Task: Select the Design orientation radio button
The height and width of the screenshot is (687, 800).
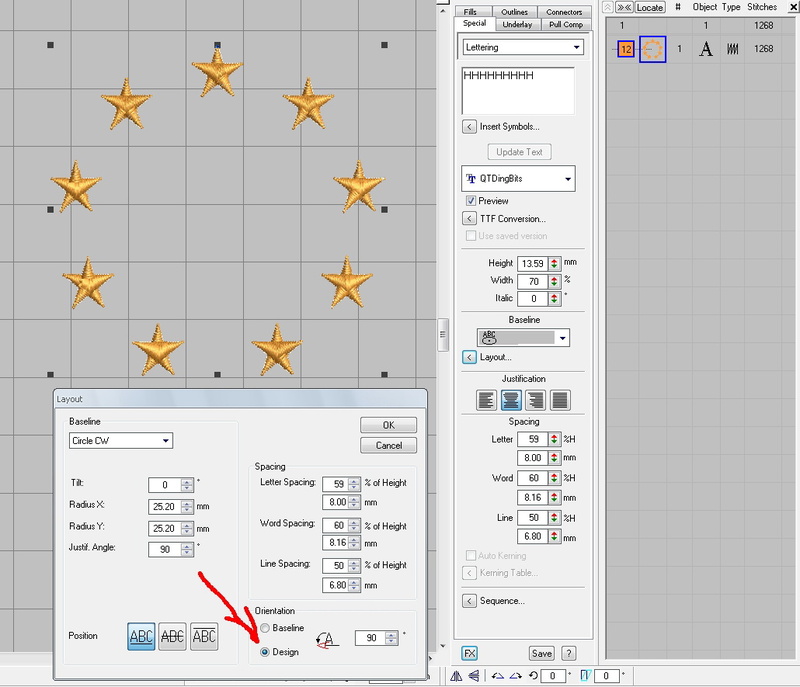Action: pos(265,651)
